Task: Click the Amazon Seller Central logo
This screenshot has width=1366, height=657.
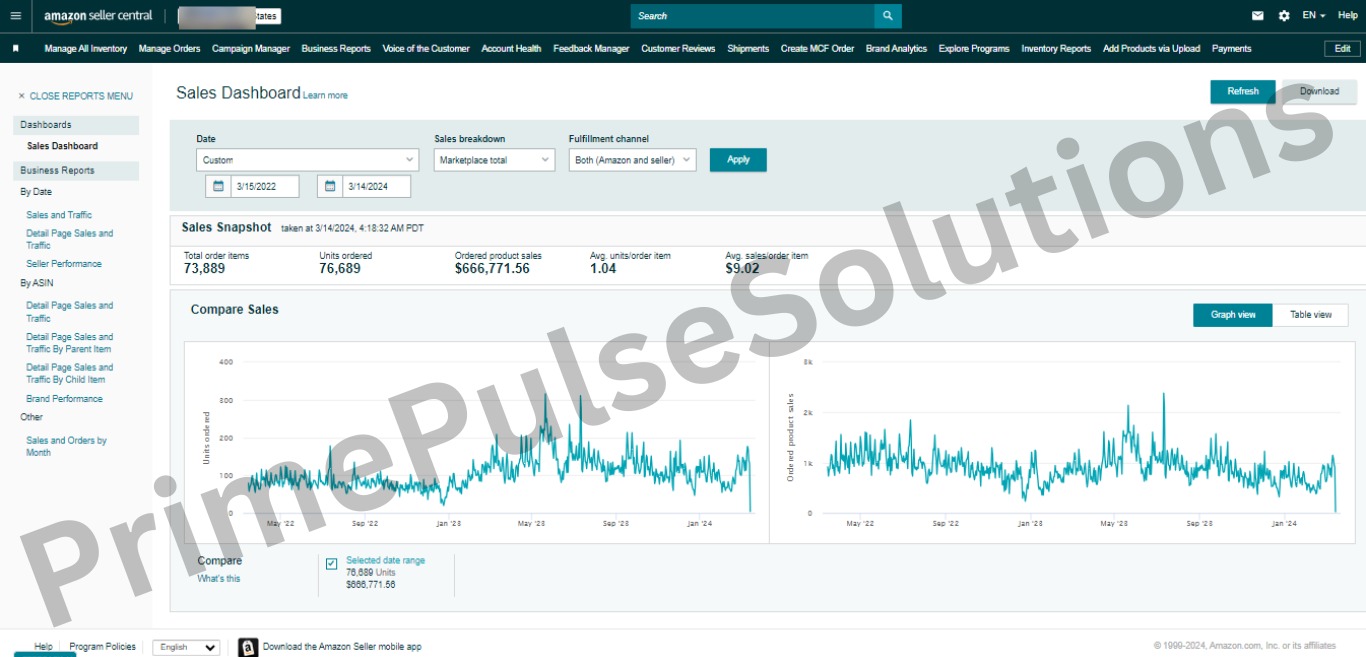Action: pos(98,16)
